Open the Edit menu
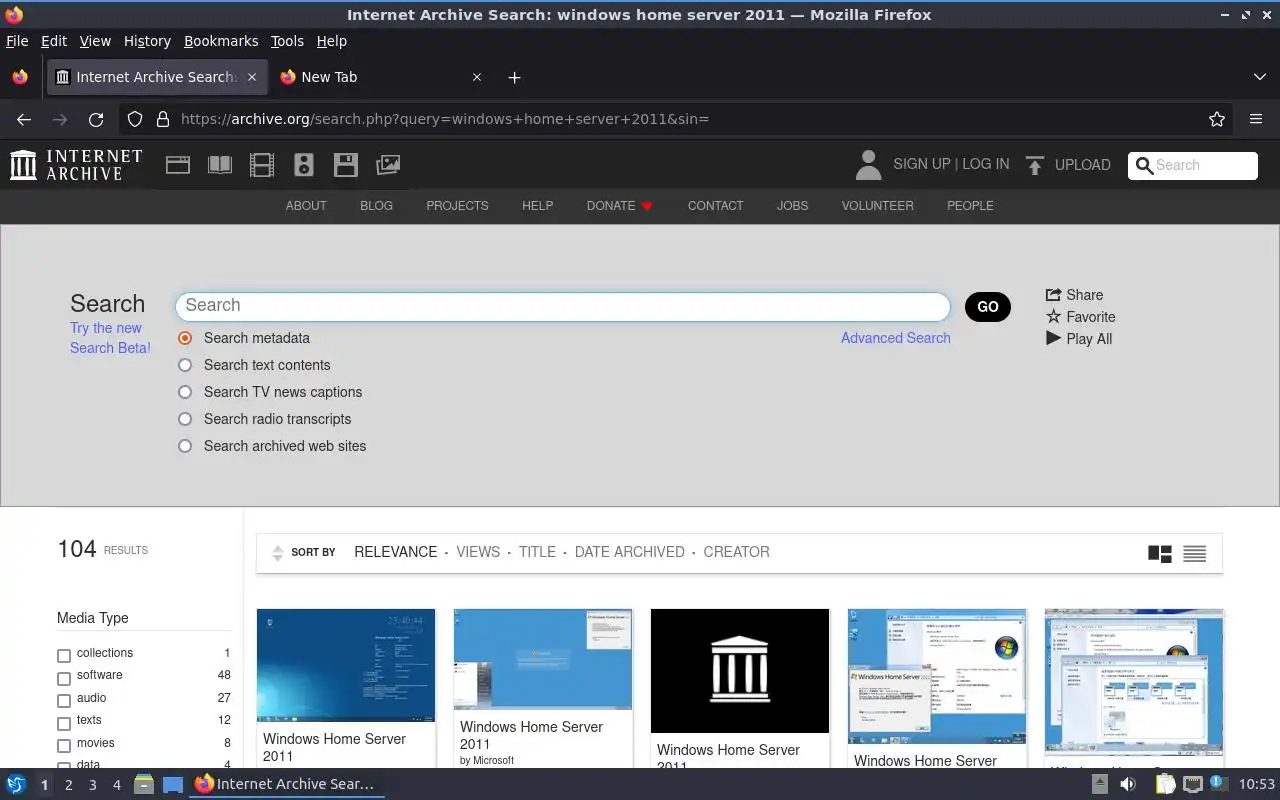Image resolution: width=1280 pixels, height=800 pixels. (54, 41)
